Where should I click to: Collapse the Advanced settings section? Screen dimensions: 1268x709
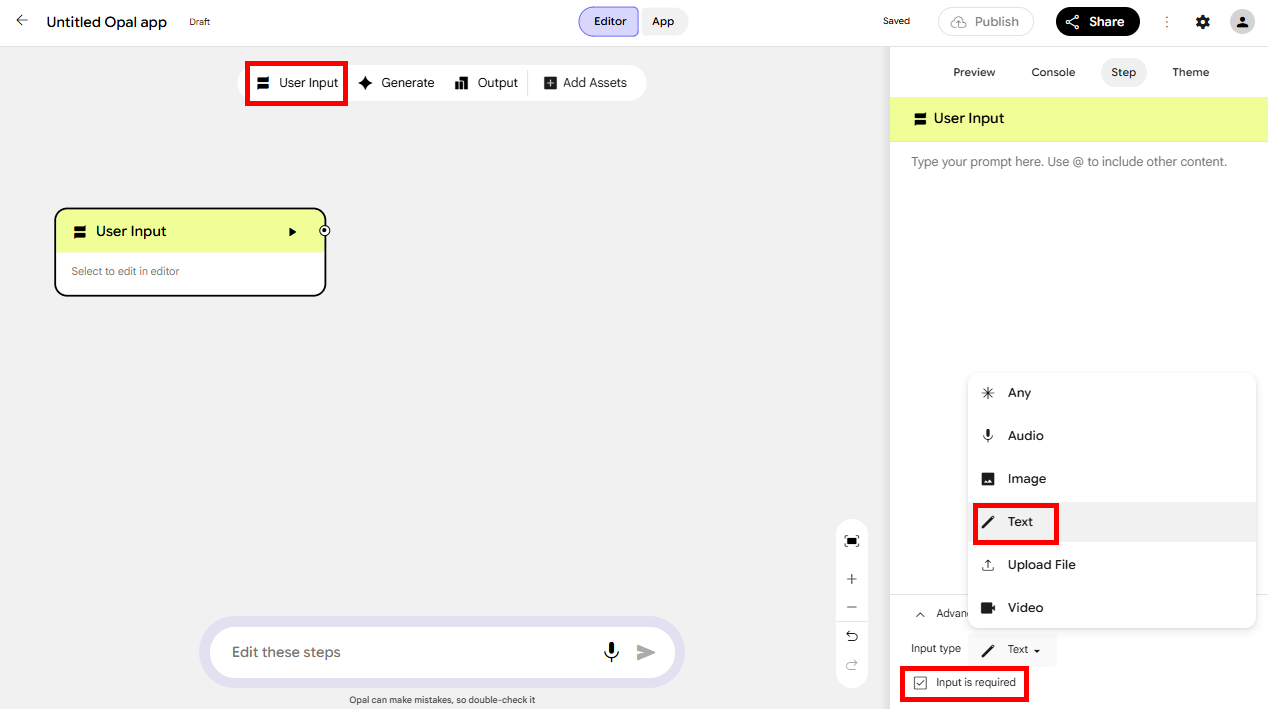coord(920,614)
